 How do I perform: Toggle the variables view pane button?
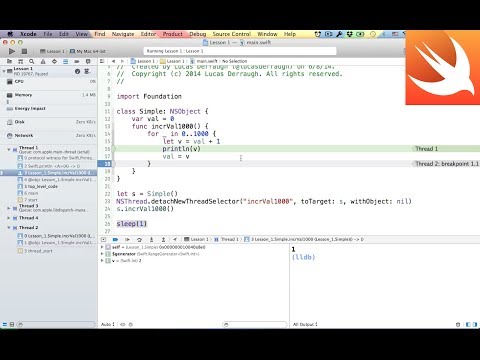468,324
